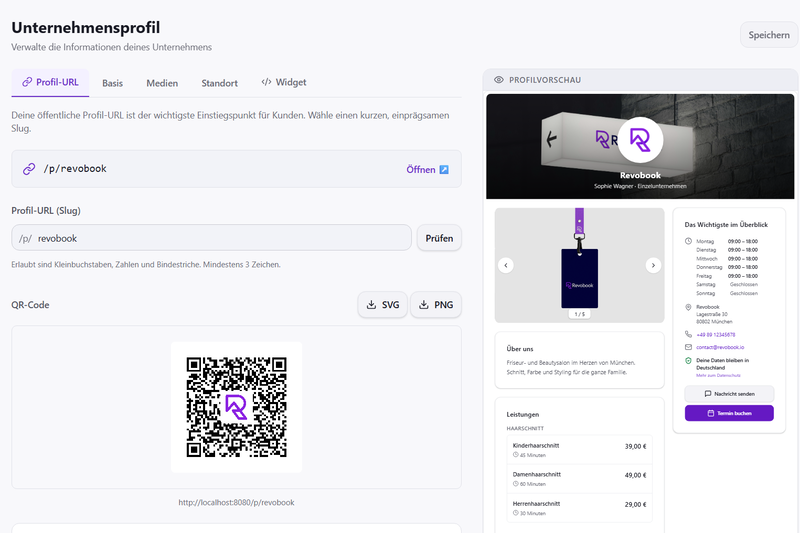Open the Profil-URL tab
Image resolution: width=800 pixels, height=533 pixels.
coord(50,82)
